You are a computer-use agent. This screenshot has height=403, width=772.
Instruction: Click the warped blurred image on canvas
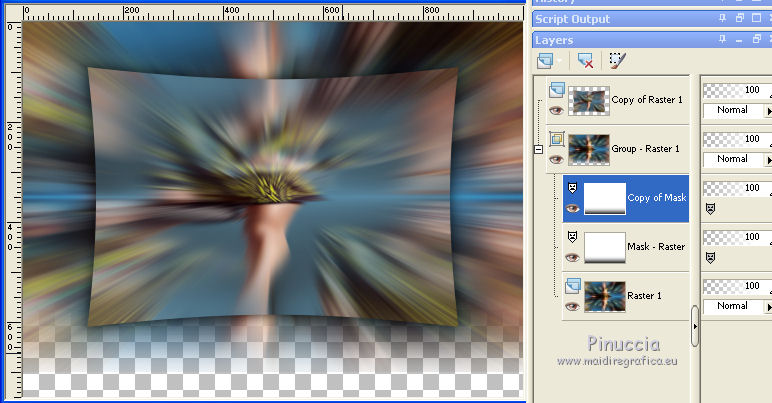[272, 197]
